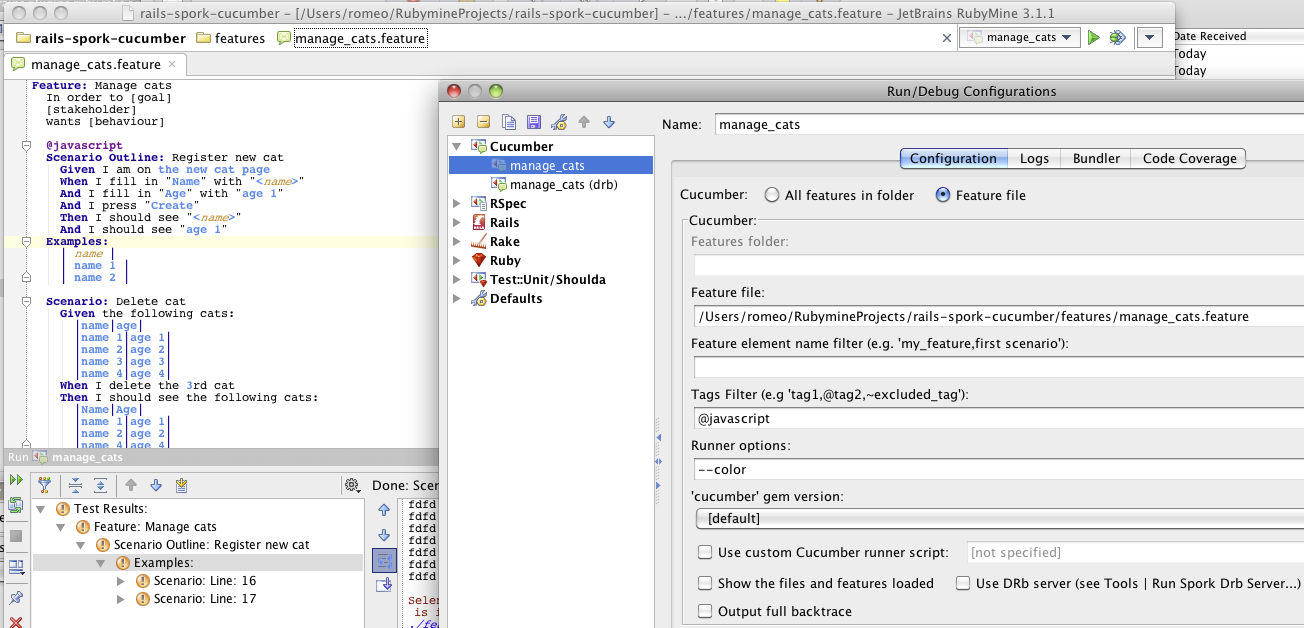The image size is (1304, 628).
Task: Open edit defaults wrench icon in dialog toolbar
Action: 559,122
